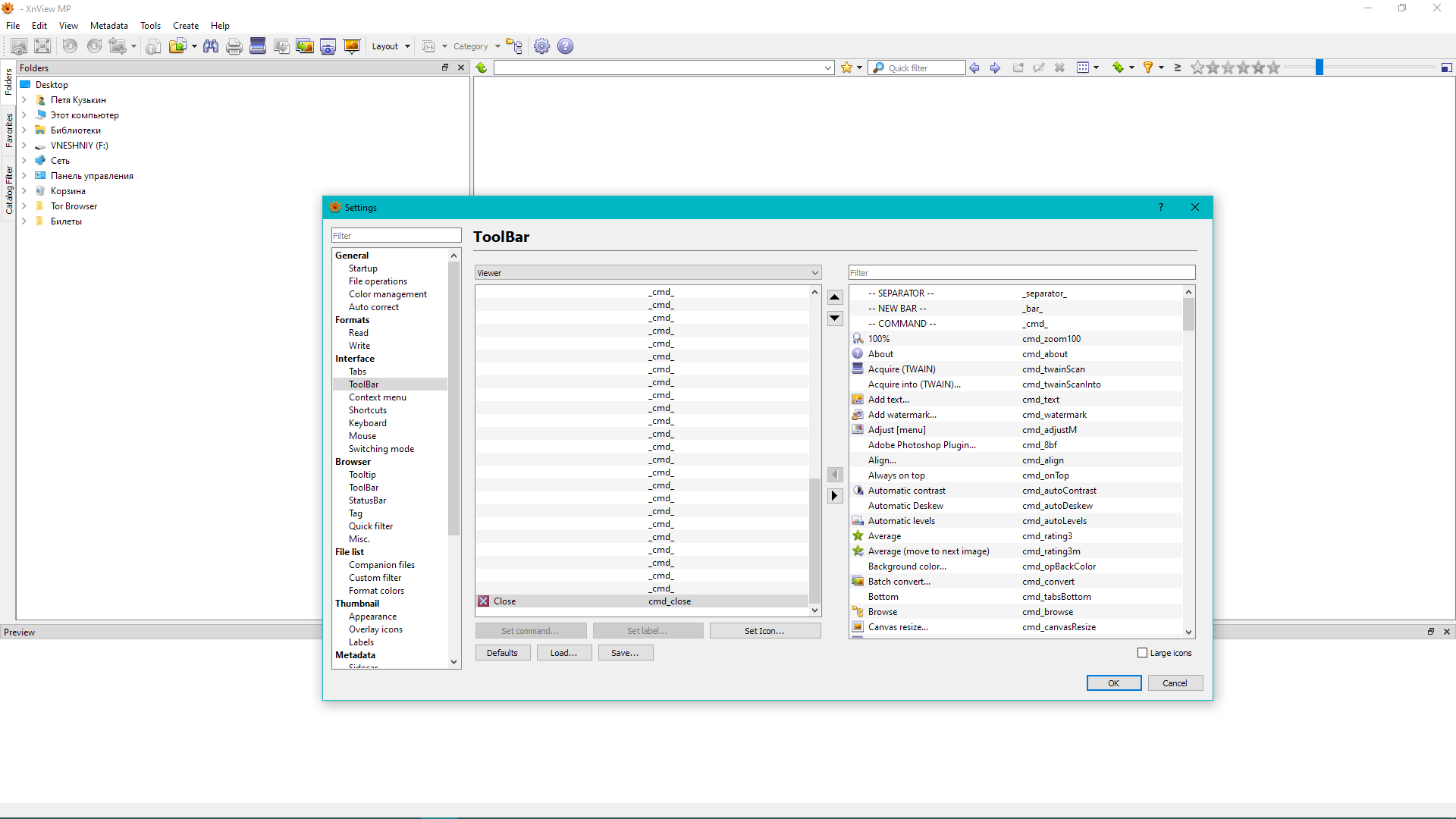Click the filter funnel icon

[1148, 67]
